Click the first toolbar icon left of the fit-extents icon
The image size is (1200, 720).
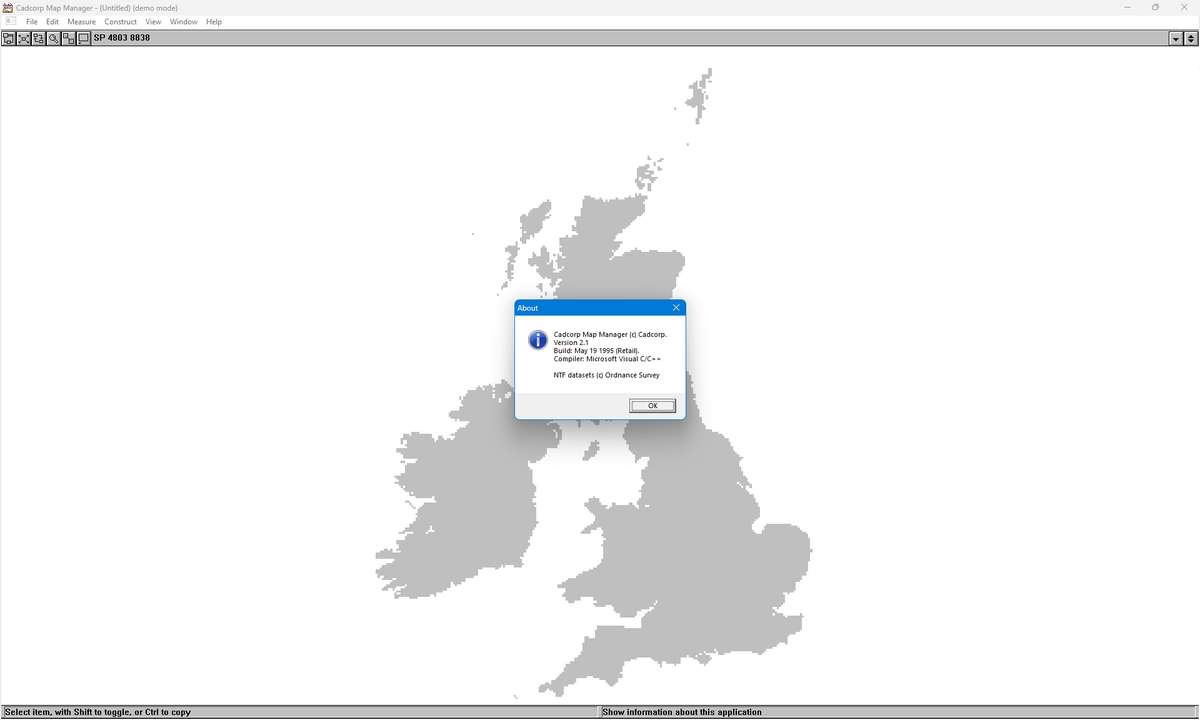[9, 38]
